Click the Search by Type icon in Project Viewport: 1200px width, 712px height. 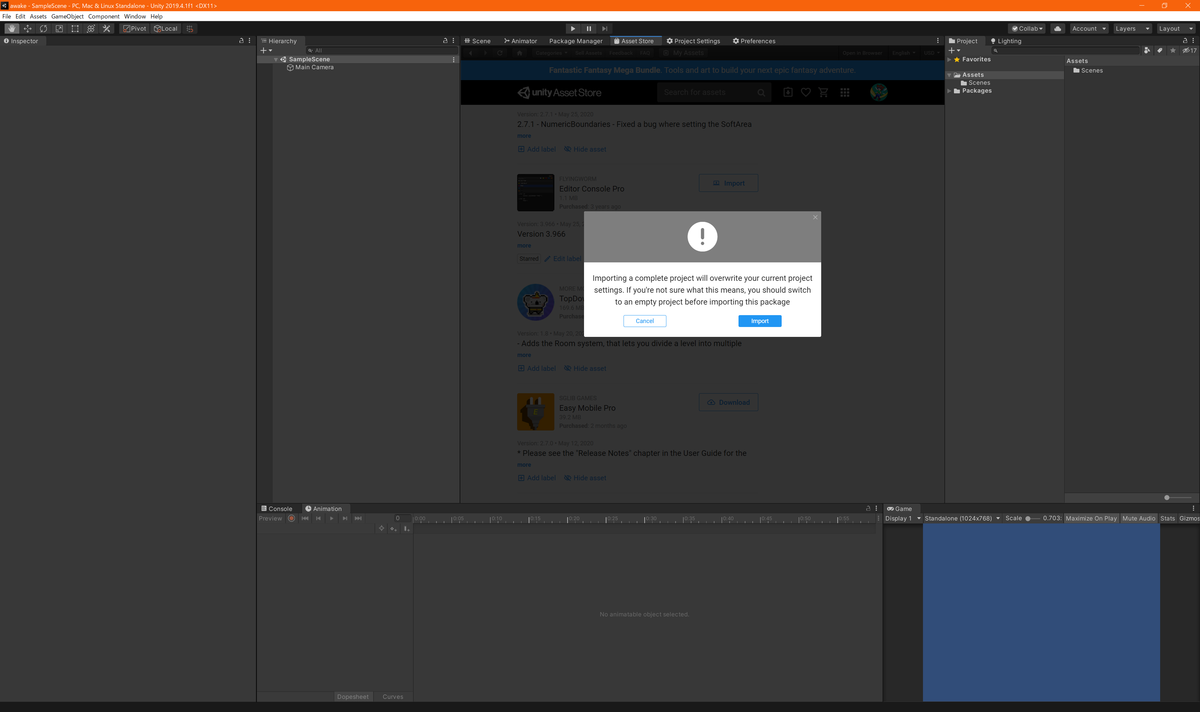pyautogui.click(x=1146, y=50)
